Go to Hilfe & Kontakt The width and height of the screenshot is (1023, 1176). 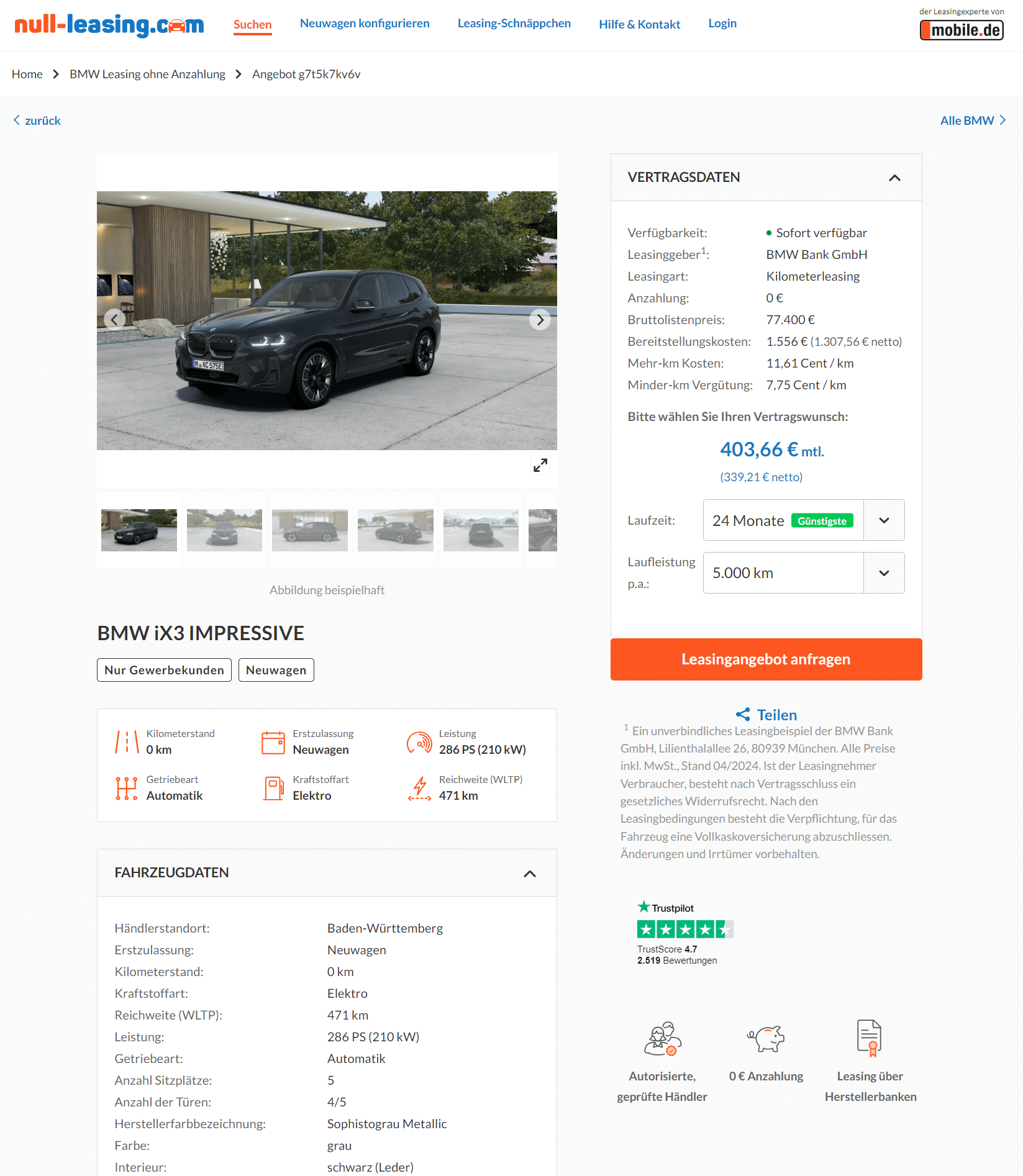tap(639, 24)
